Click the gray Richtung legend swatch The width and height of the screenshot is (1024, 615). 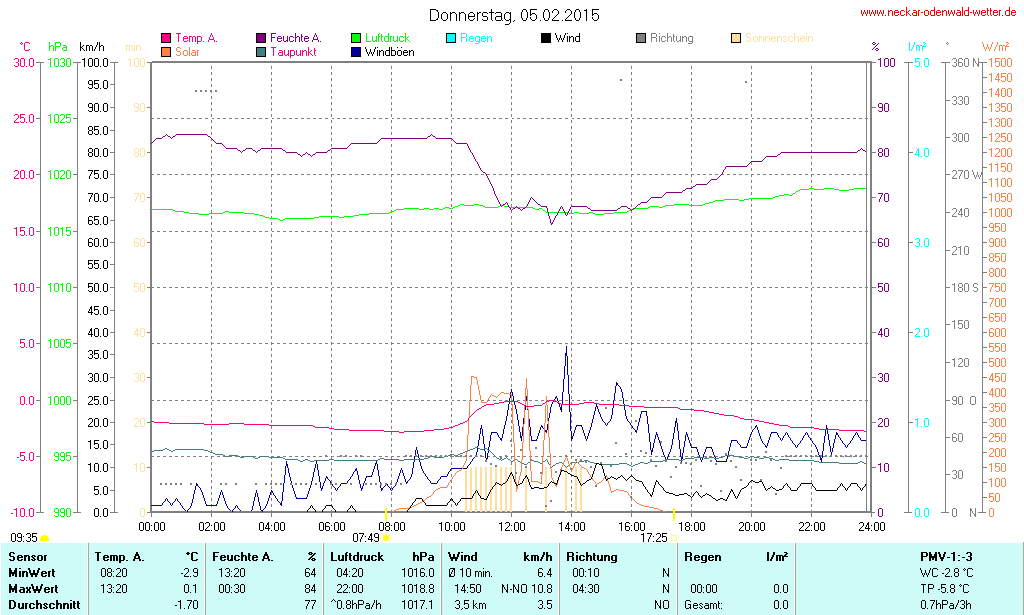(x=641, y=38)
